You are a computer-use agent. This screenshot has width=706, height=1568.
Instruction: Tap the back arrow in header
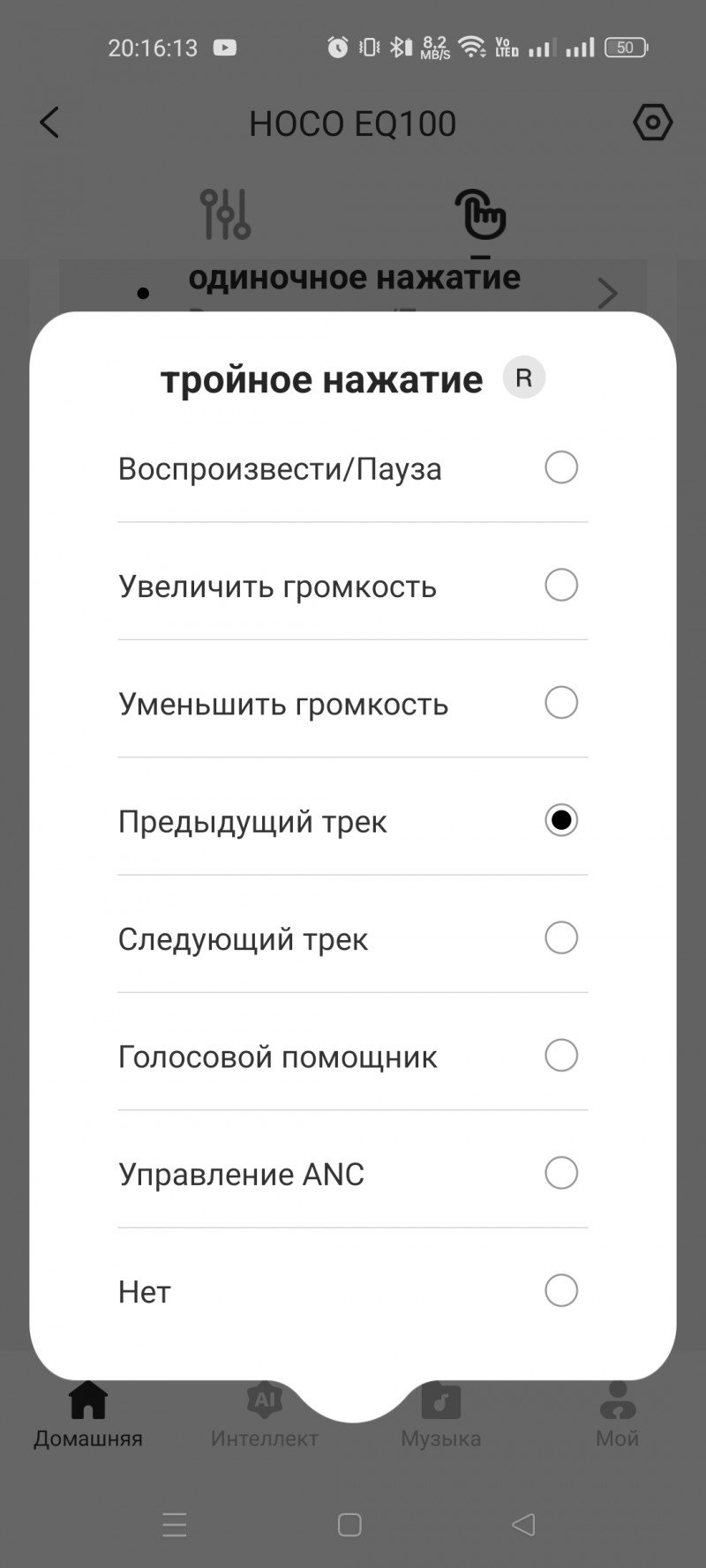click(50, 123)
